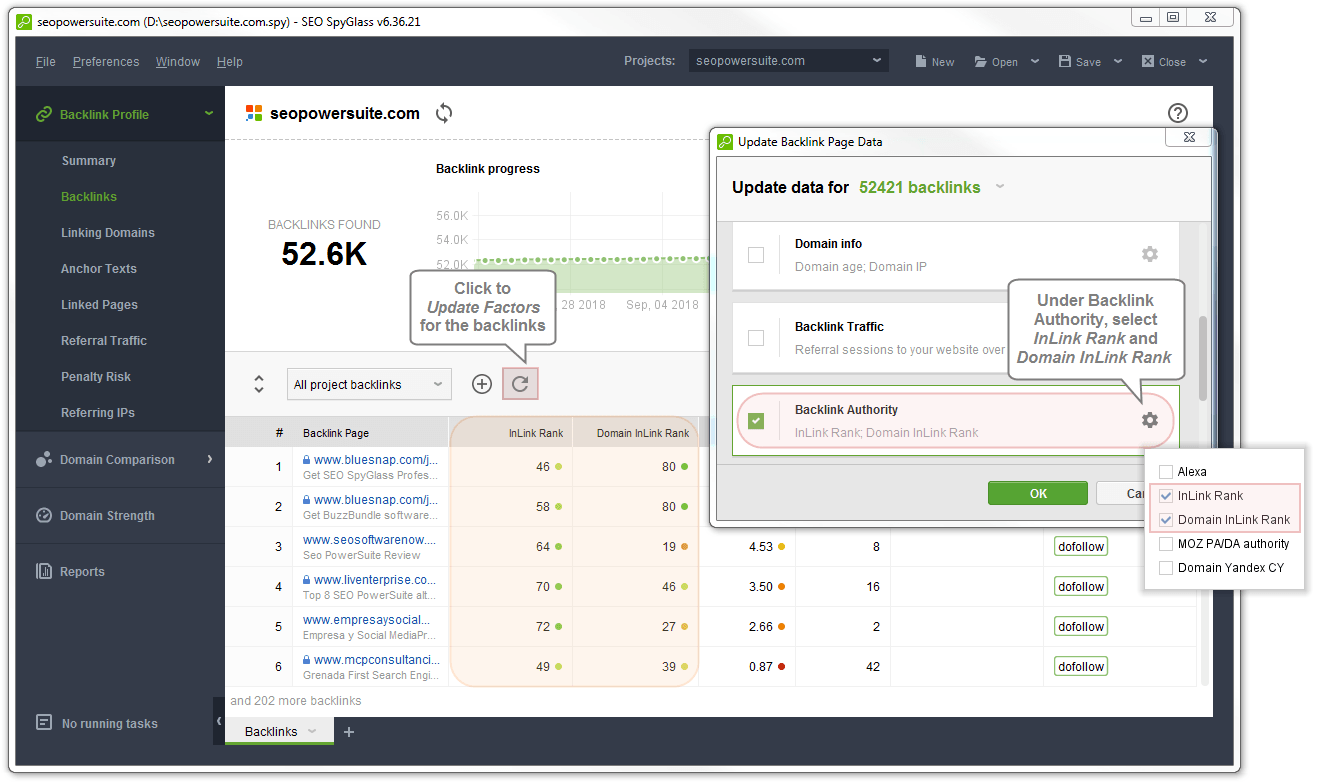Screen dimensions: 1321x783
Task: Go to Linked Pages in sidebar
Action: 100,305
